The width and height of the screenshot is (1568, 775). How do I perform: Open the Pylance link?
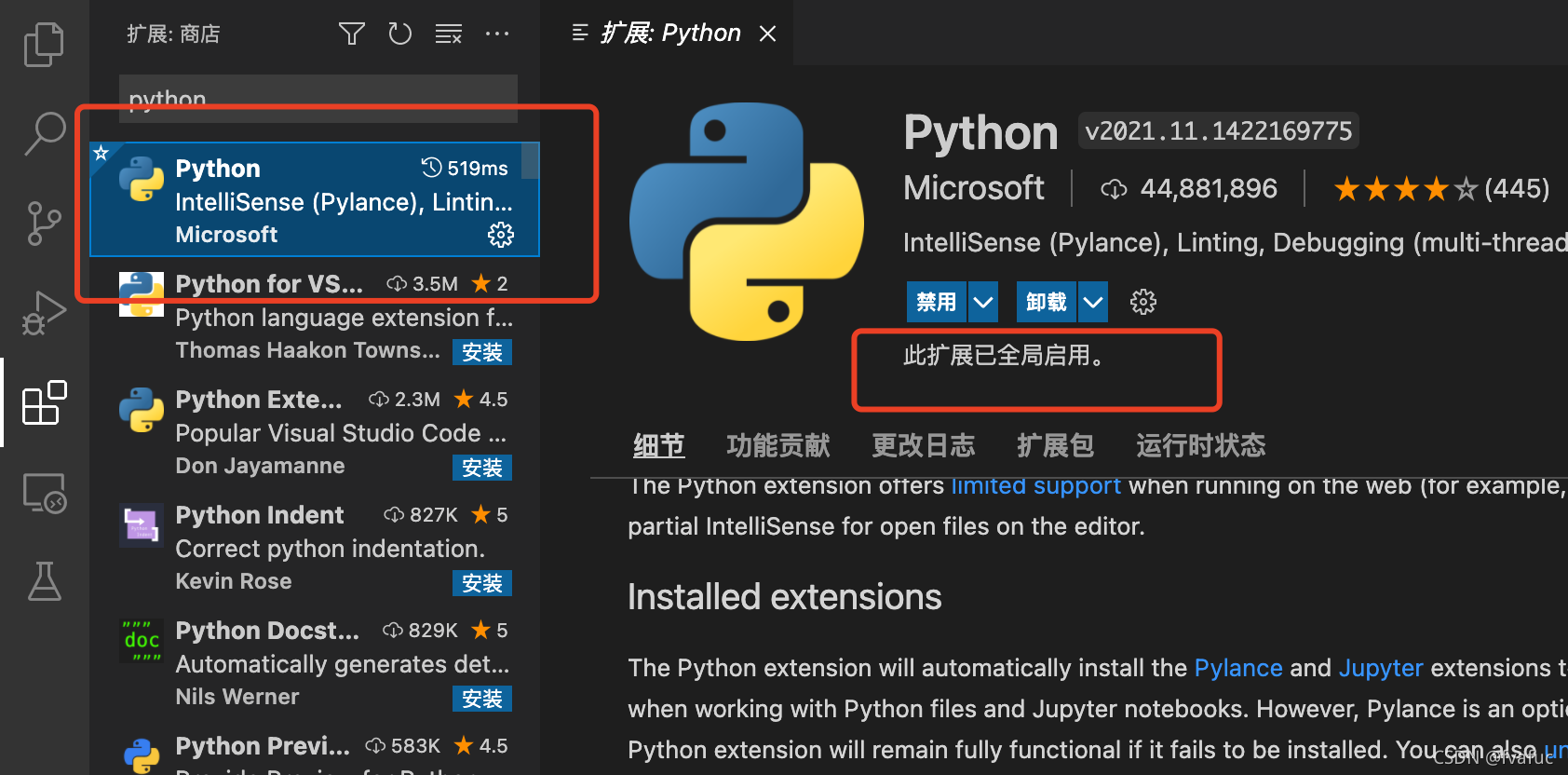[x=1238, y=668]
